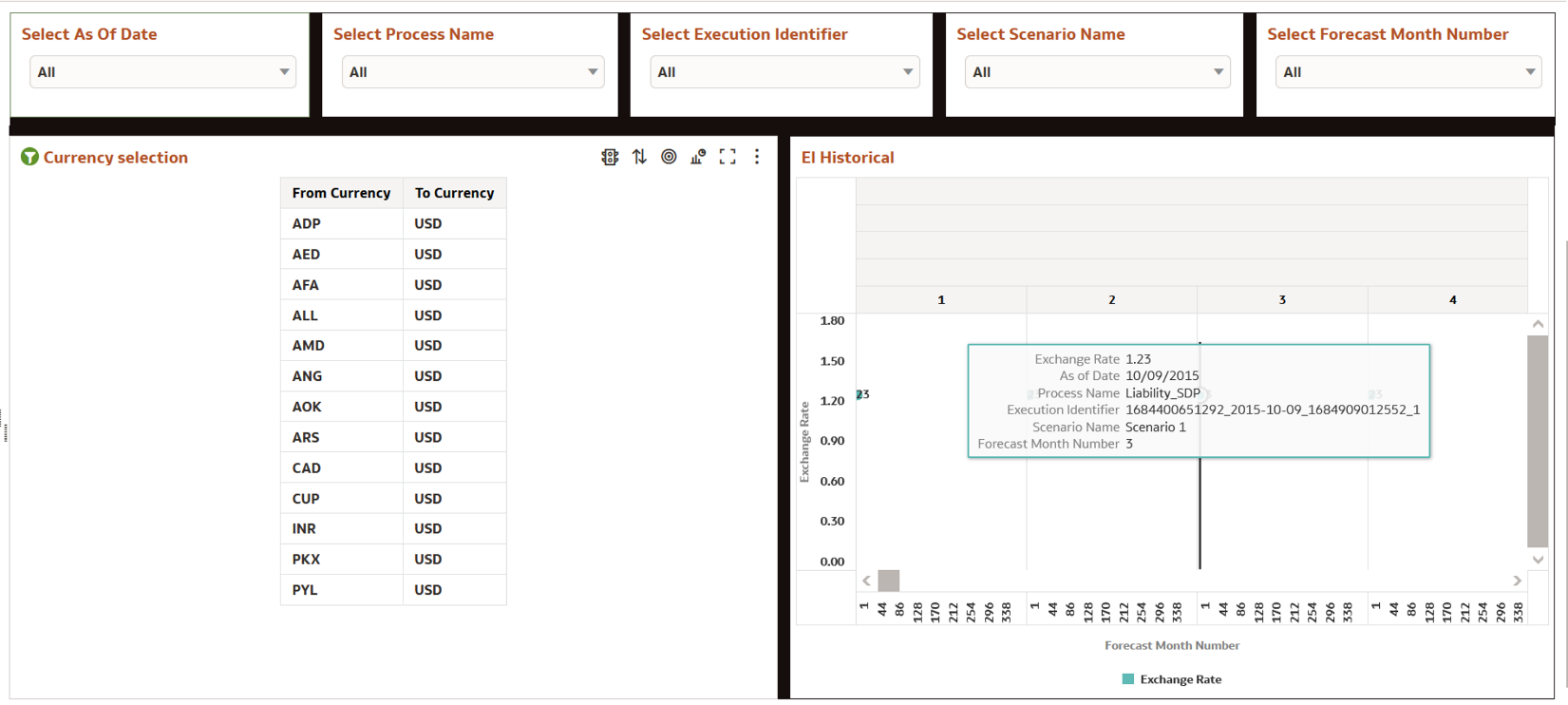Click the USD cell in the CAD row

pyautogui.click(x=455, y=467)
